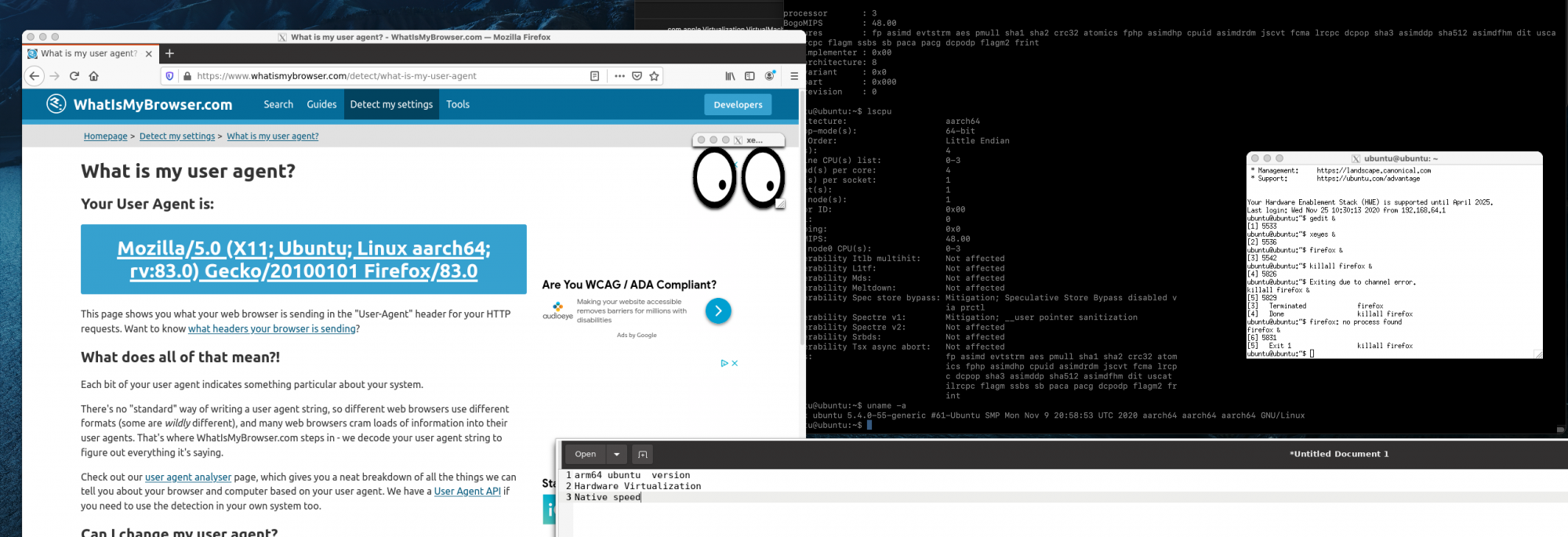Click the ubuntu@ubuntu xterm prompt line
Image resolution: width=1568 pixels, height=537 pixels.
pos(1281,354)
